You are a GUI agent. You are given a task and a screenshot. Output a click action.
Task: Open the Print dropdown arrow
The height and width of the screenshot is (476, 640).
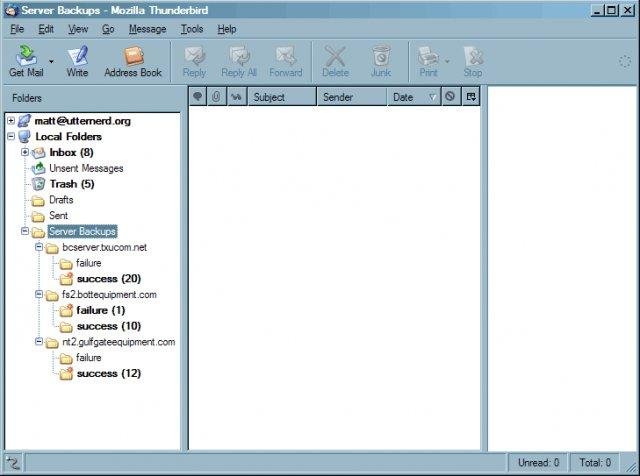pos(447,62)
